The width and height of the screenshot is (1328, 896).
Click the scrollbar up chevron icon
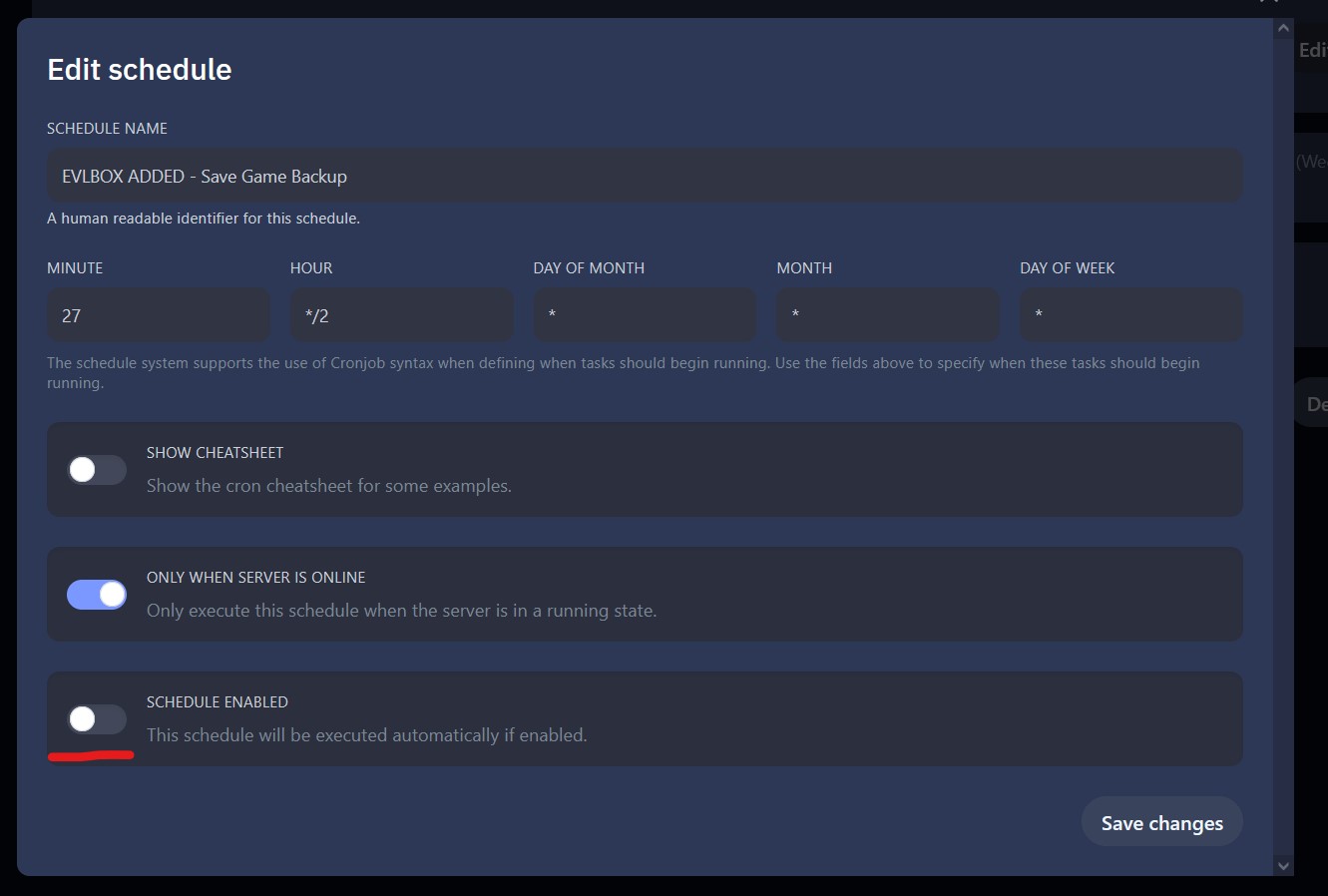(1283, 27)
